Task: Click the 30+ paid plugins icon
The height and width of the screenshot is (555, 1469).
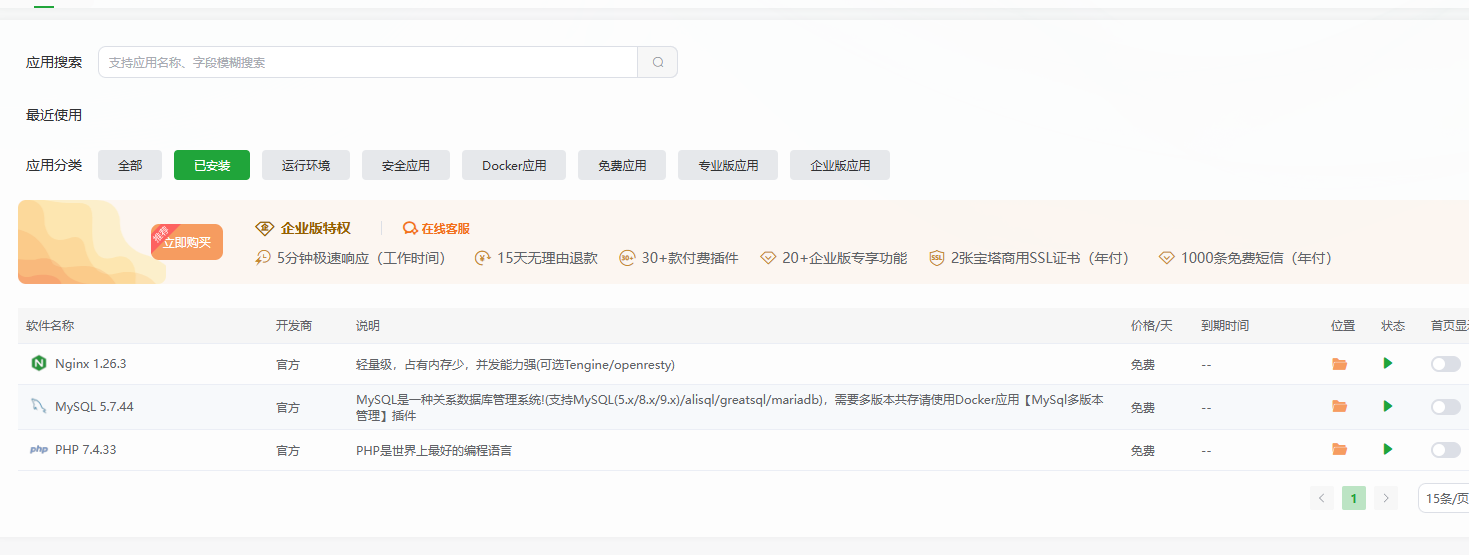Action: pyautogui.click(x=628, y=258)
